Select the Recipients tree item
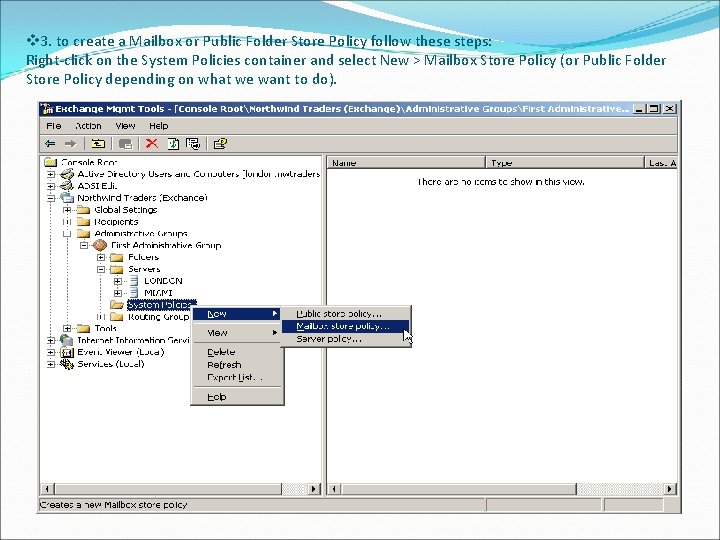The image size is (720, 540). tap(116, 222)
